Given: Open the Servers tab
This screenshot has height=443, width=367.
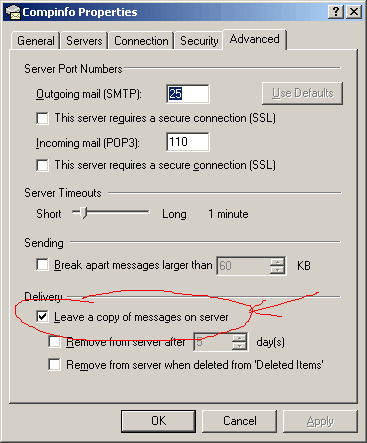Looking at the screenshot, I should tap(84, 41).
